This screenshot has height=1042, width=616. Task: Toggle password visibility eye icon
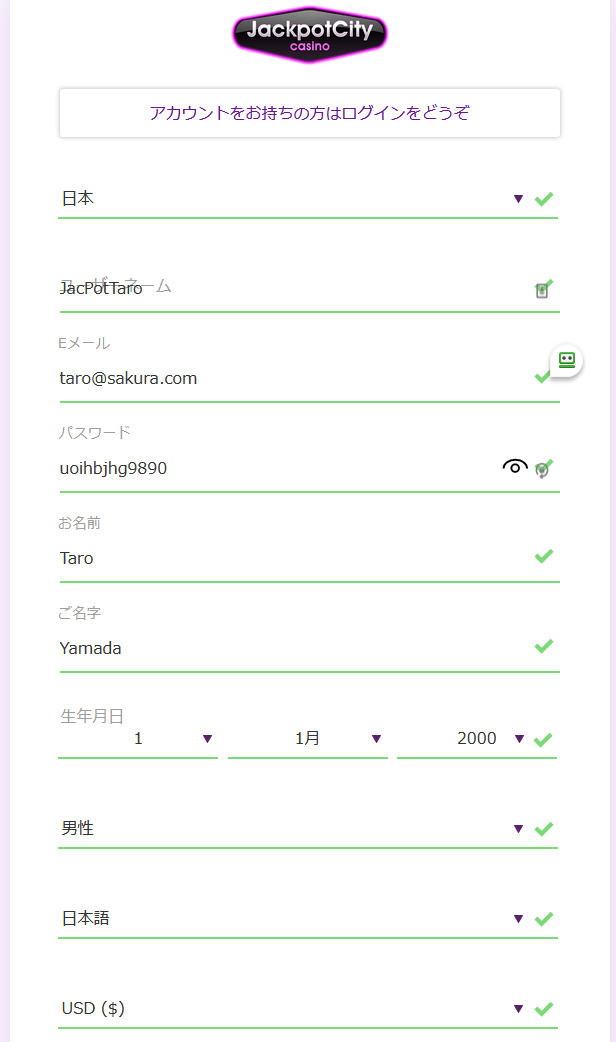(515, 467)
